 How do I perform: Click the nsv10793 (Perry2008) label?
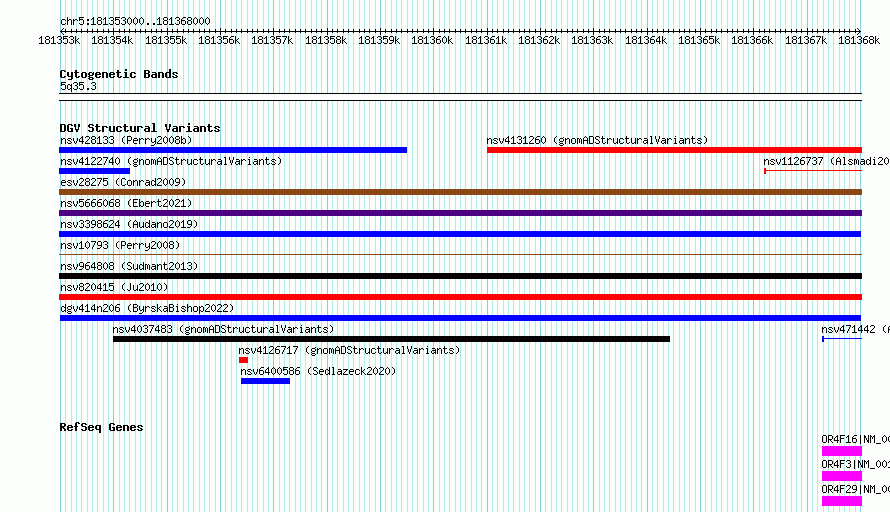(120, 245)
